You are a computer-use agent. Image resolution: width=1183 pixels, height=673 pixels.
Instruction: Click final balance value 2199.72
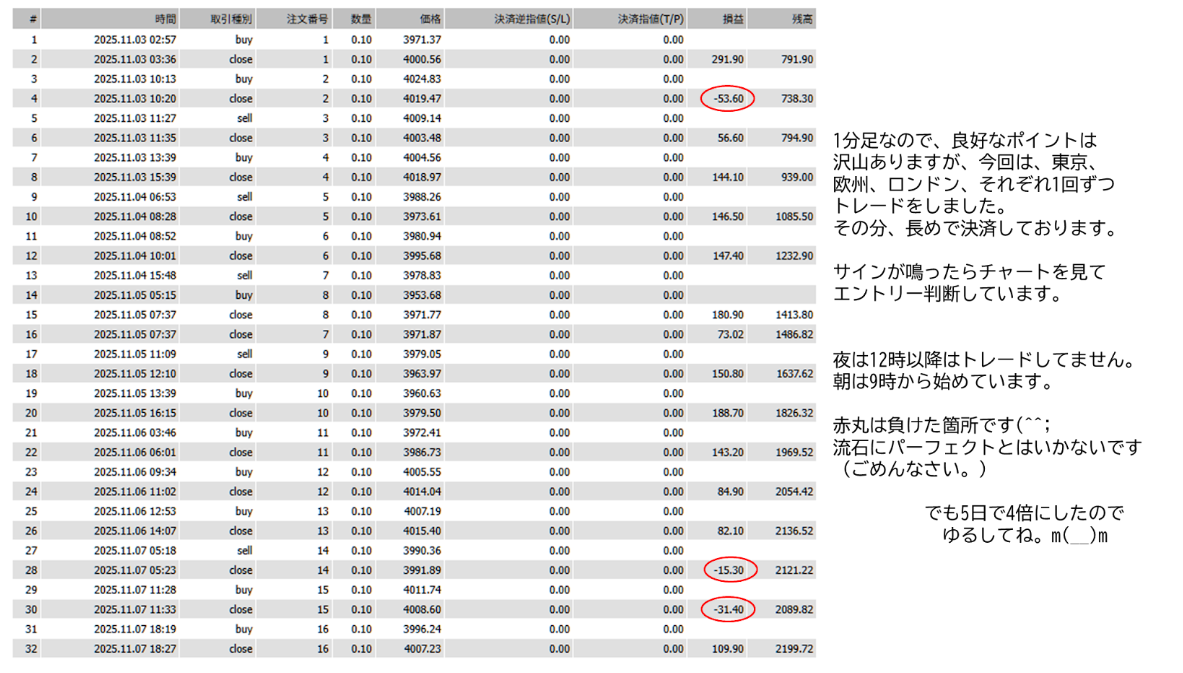click(794, 649)
